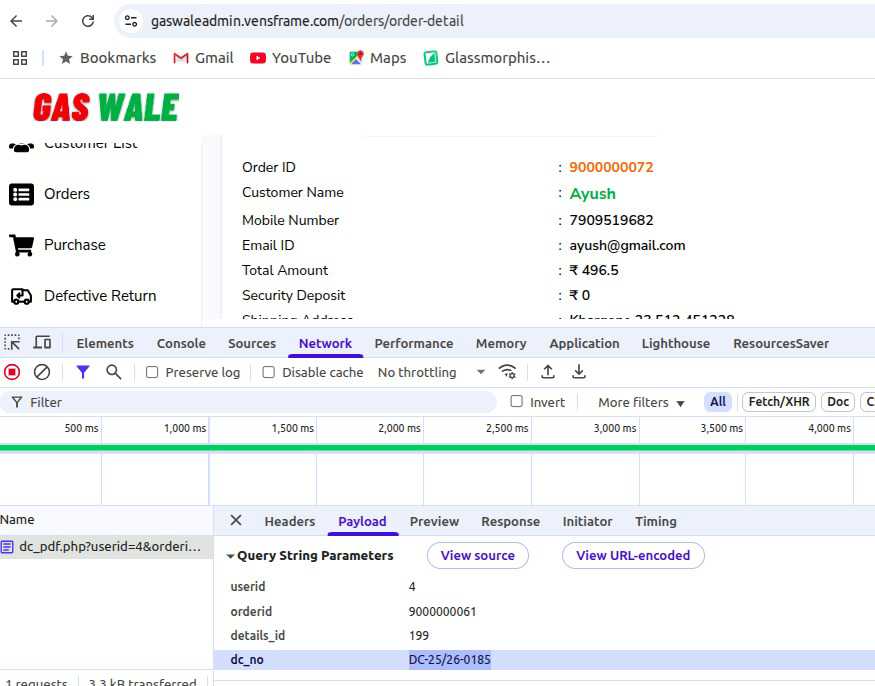Open the network conditions Wi-Fi icon
Viewport: 875px width, 686px height.
[508, 372]
